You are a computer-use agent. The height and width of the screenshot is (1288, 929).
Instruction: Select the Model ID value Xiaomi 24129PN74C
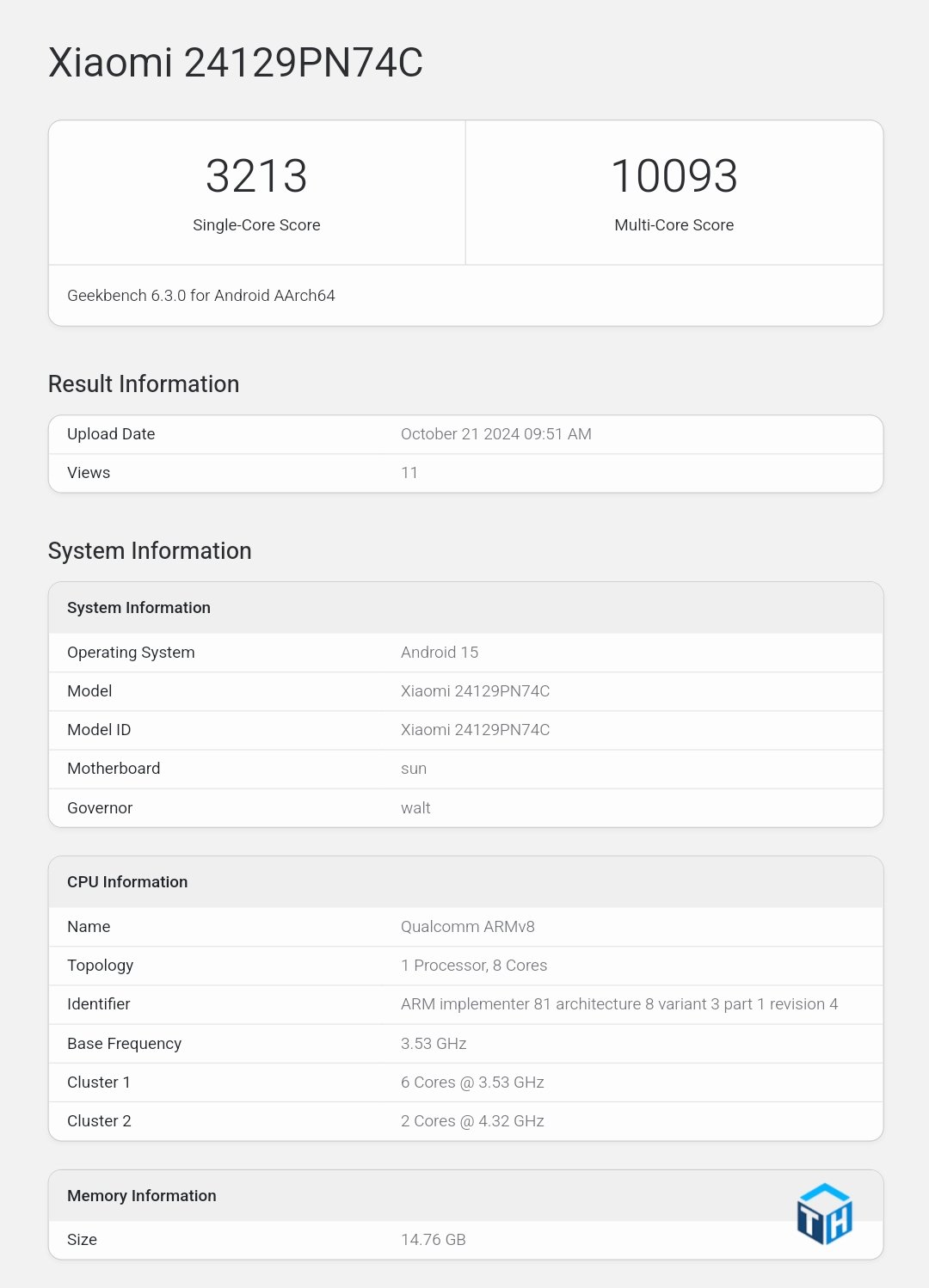(x=475, y=730)
